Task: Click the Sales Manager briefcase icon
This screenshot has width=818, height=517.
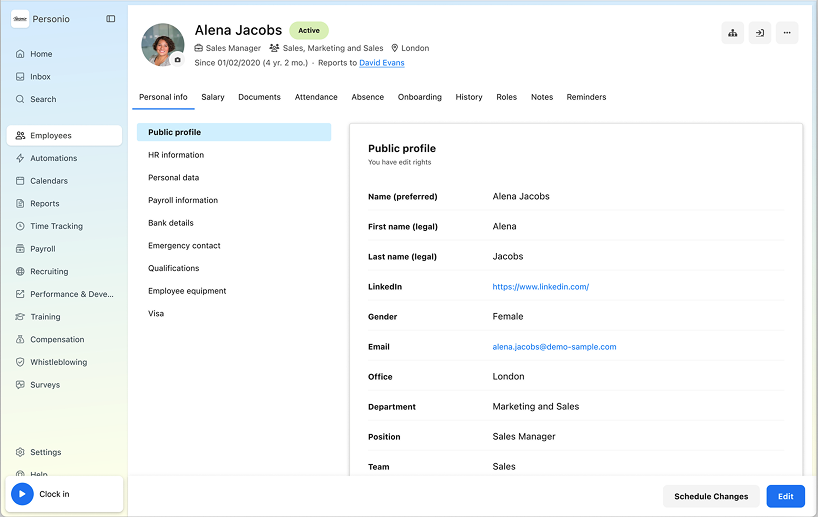Action: point(199,48)
